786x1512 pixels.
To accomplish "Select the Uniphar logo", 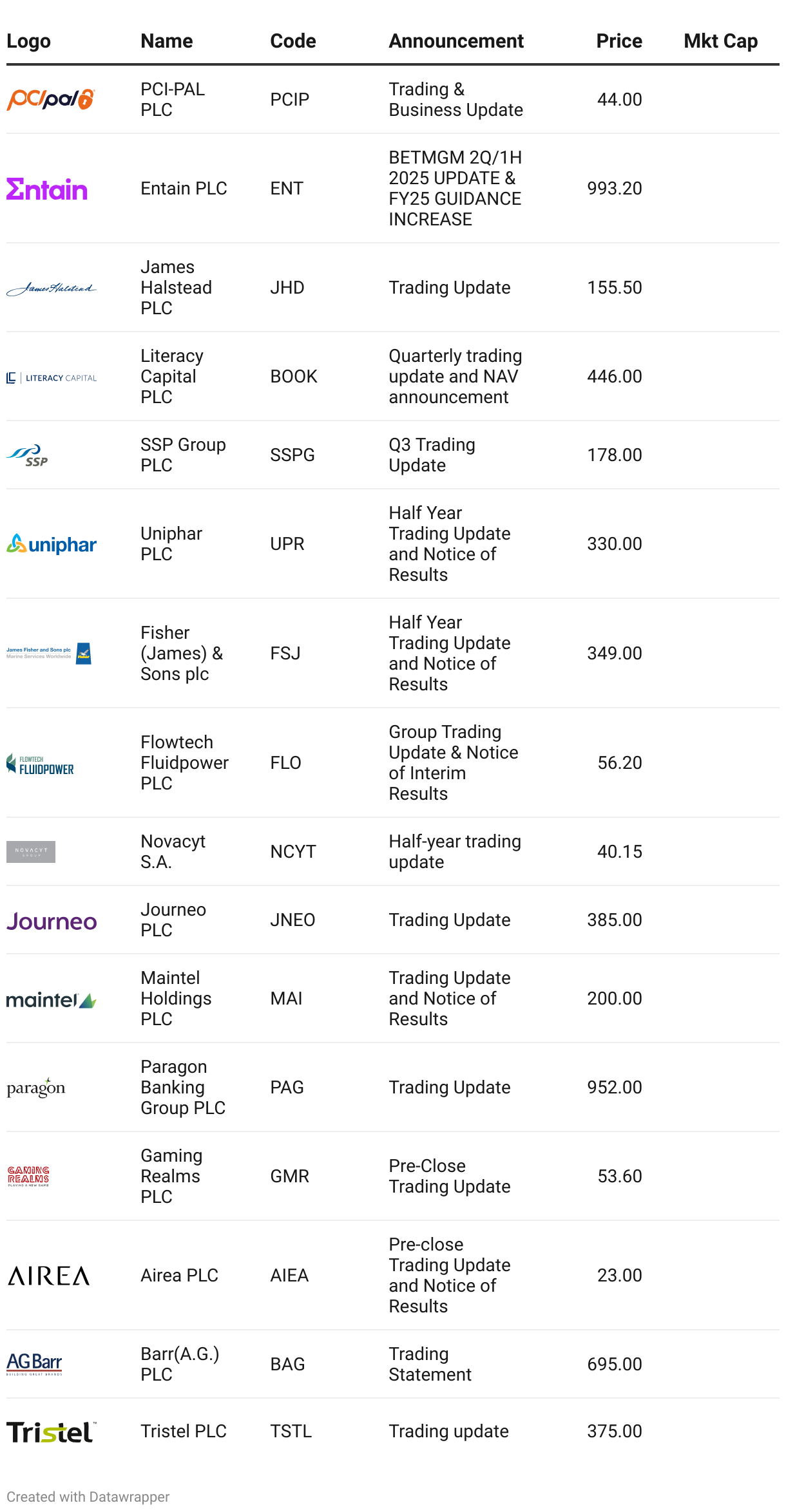I will 52,544.
